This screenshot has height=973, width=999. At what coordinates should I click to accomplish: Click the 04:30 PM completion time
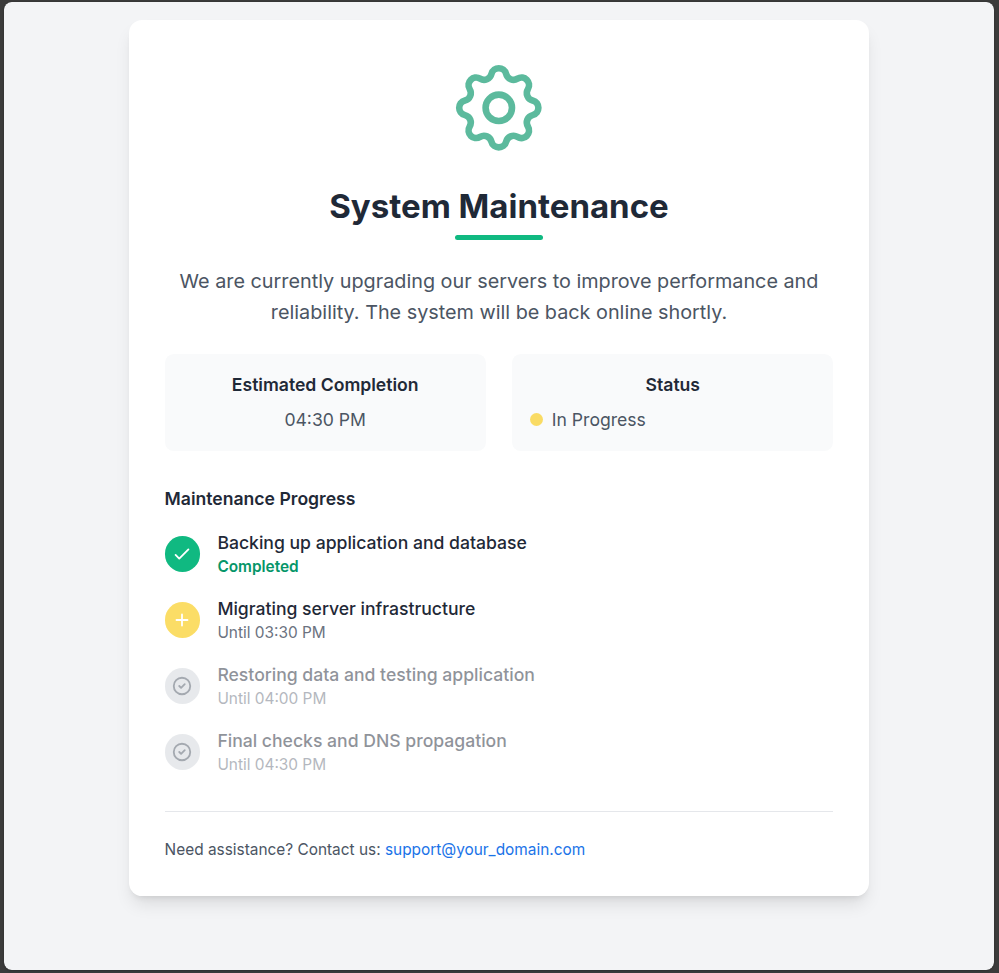pyautogui.click(x=325, y=420)
